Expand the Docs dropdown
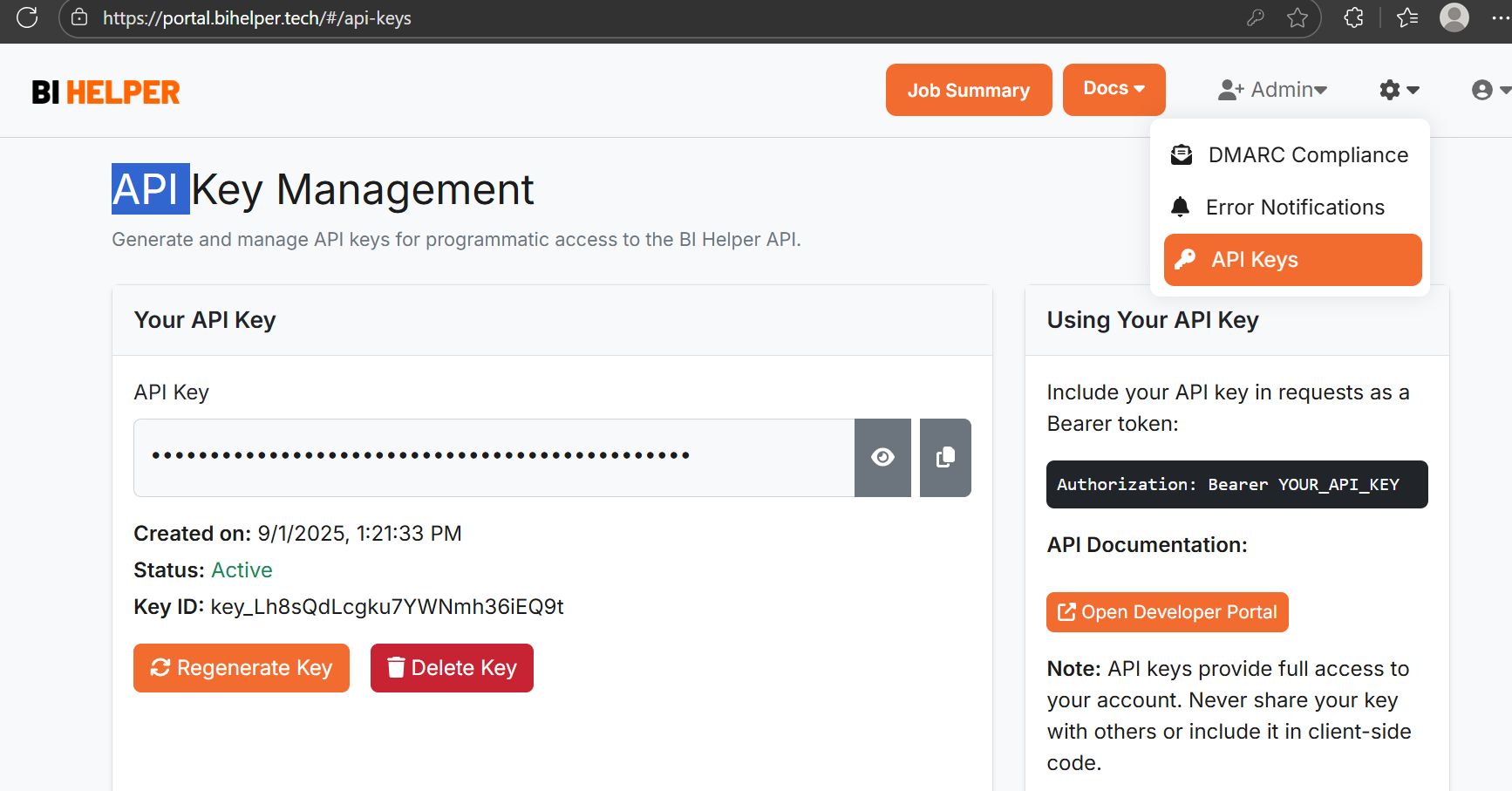The width and height of the screenshot is (1512, 791). tap(1114, 89)
